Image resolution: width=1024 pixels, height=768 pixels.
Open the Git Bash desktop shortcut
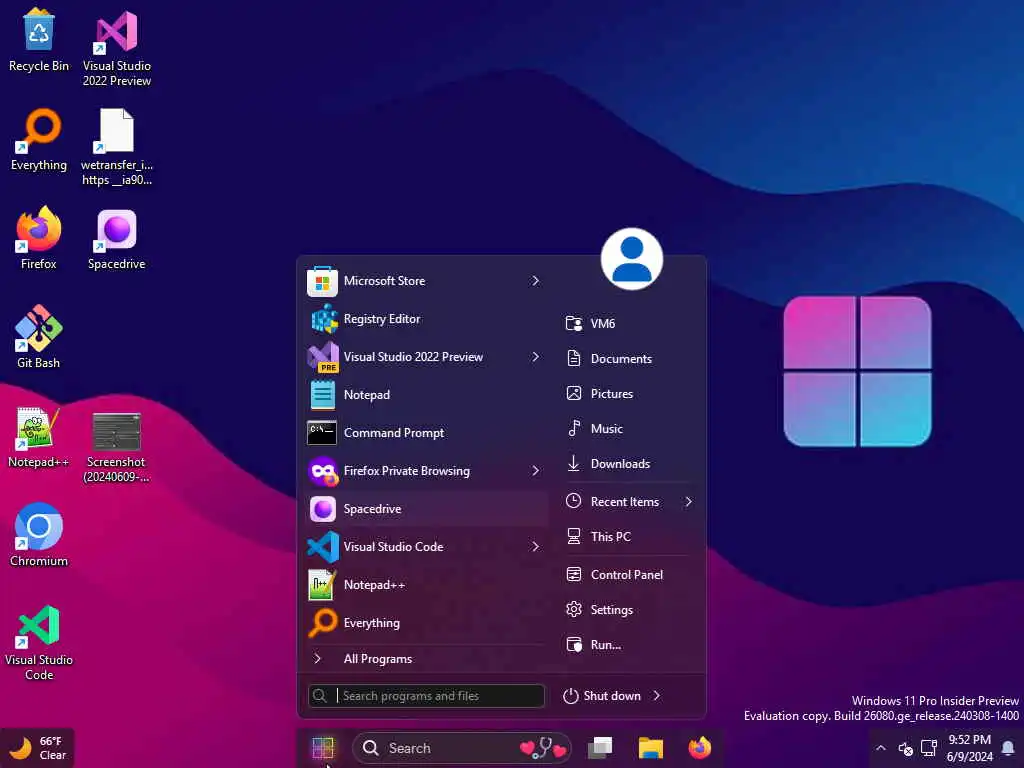tap(39, 337)
